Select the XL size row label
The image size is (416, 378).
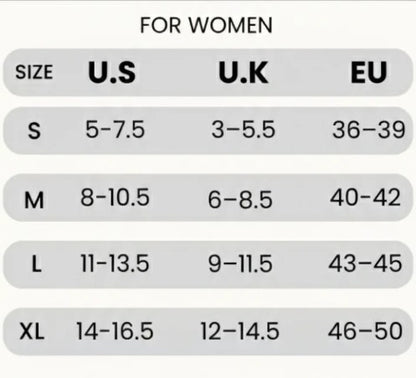(32, 332)
